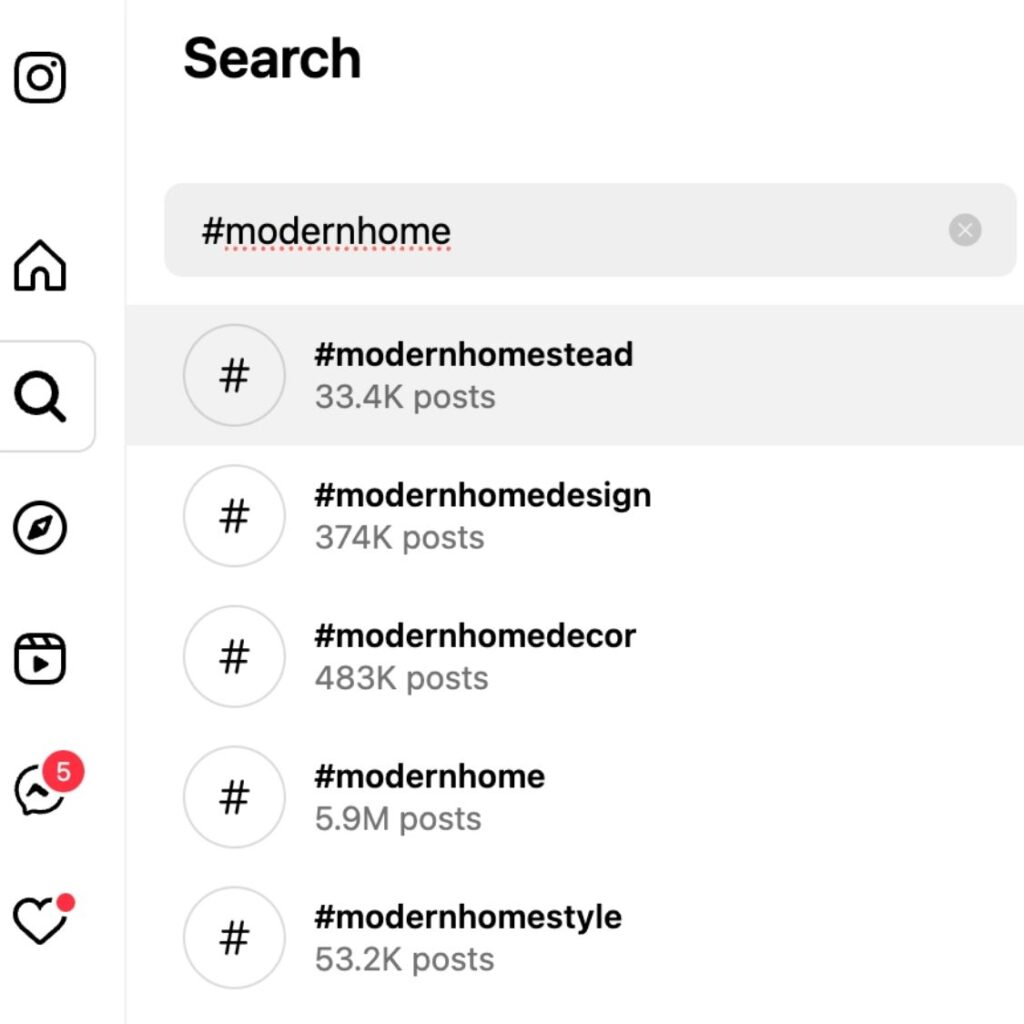The width and height of the screenshot is (1024, 1024).
Task: Click hash icon beside #modernhomestyle
Action: pos(234,938)
